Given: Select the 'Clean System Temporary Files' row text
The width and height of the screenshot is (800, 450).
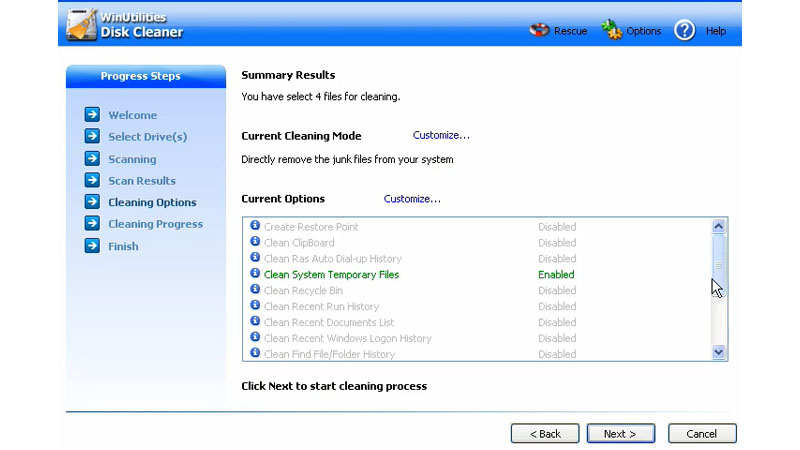Looking at the screenshot, I should (331, 274).
